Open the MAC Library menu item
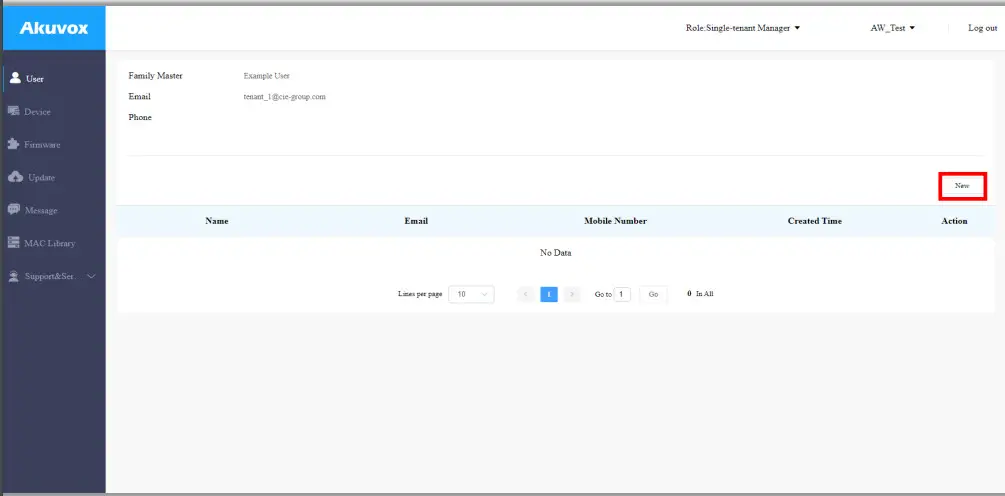 [x=53, y=243]
